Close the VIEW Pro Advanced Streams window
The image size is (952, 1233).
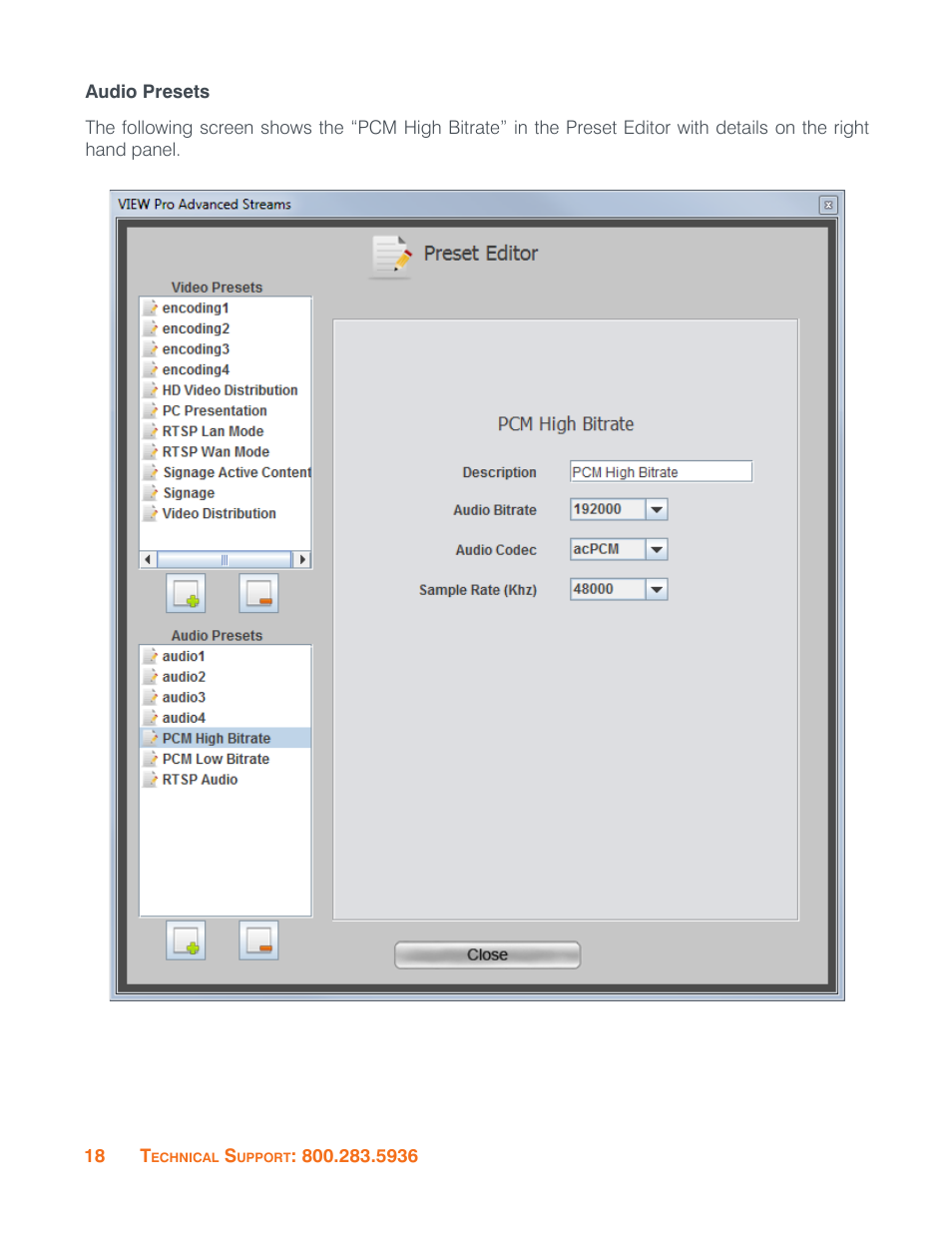828,205
